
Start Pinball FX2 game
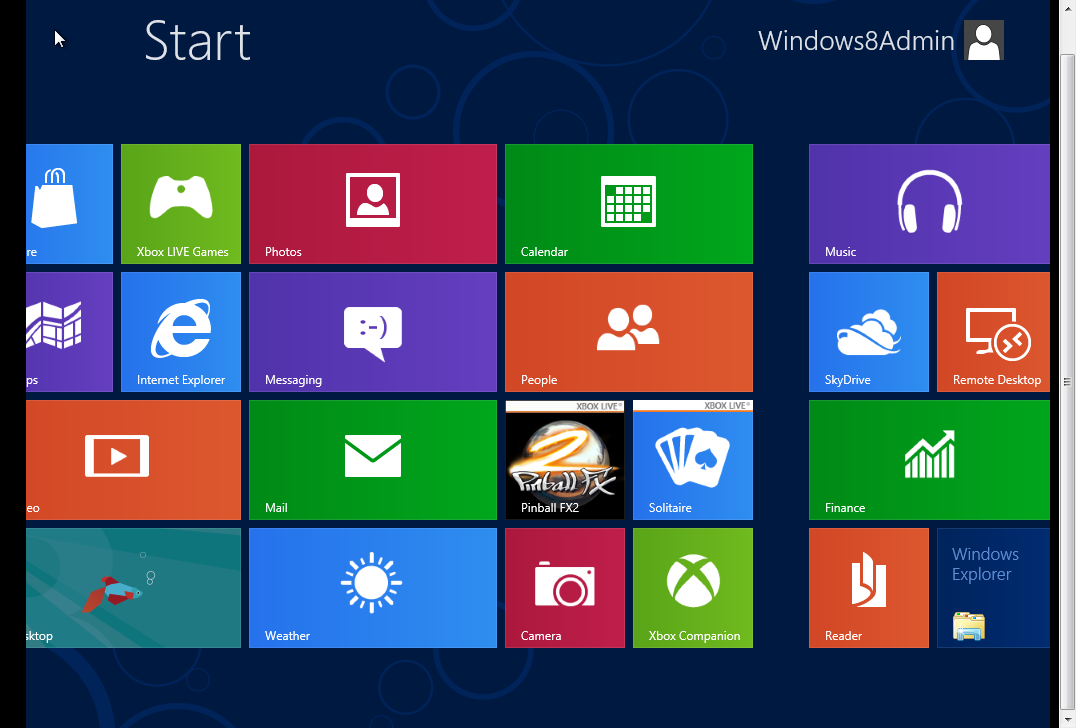pos(564,460)
